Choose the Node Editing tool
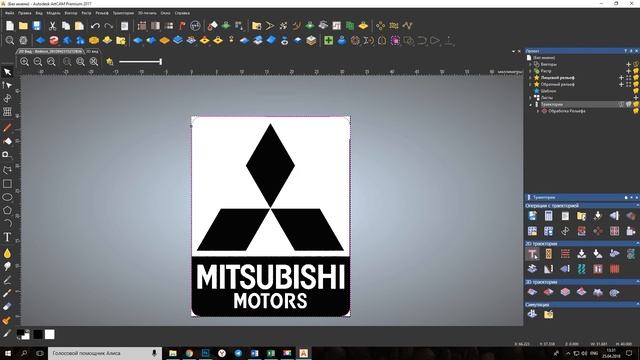Viewport: 640px width, 360px height. pos(7,85)
